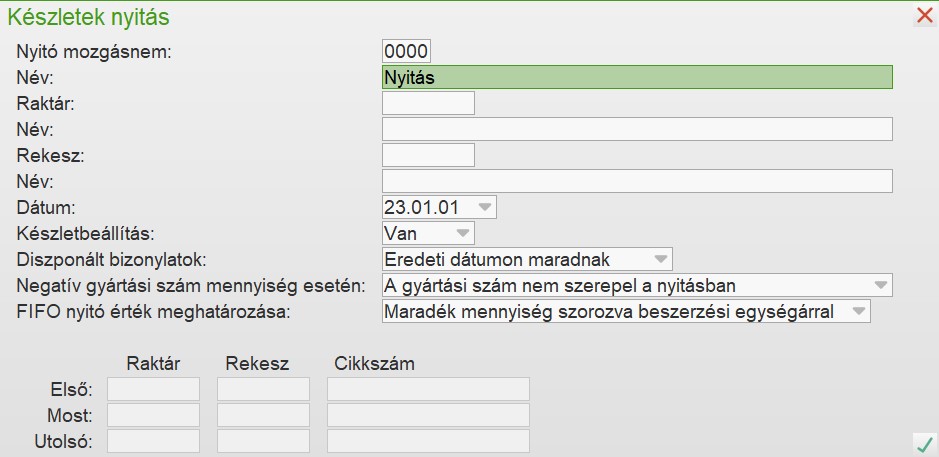The height and width of the screenshot is (457, 939).
Task: Click the Első Rekesz box
Action: pyautogui.click(x=263, y=389)
